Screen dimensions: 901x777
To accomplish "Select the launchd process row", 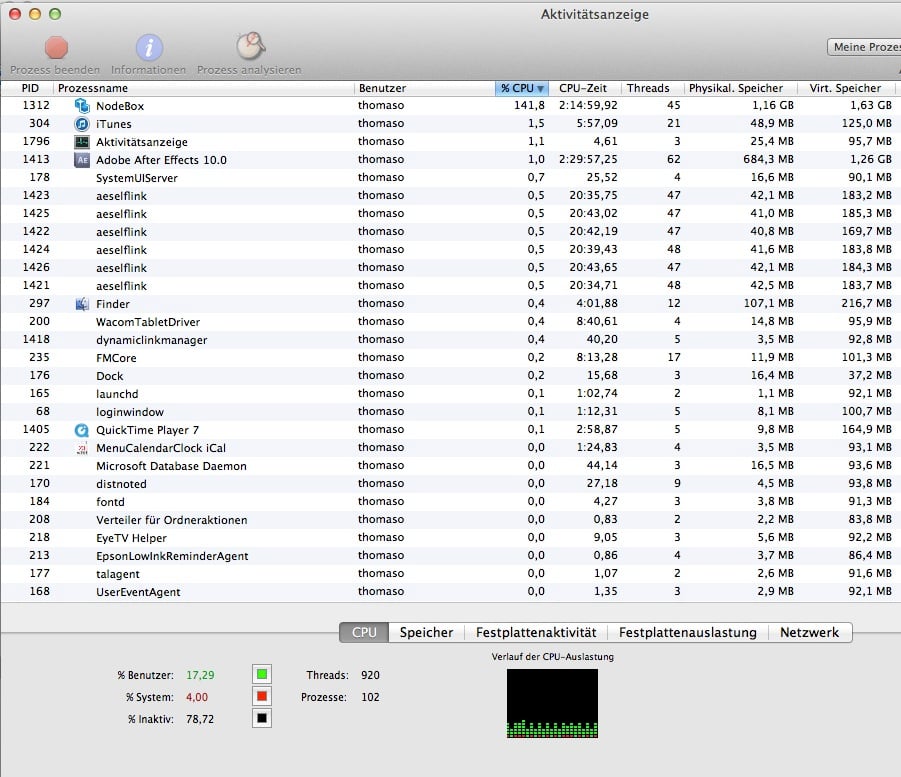I will click(448, 394).
